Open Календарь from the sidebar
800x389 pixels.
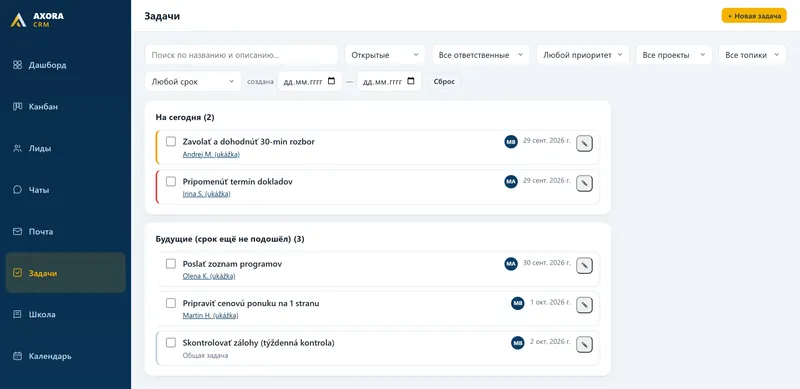[x=65, y=356]
